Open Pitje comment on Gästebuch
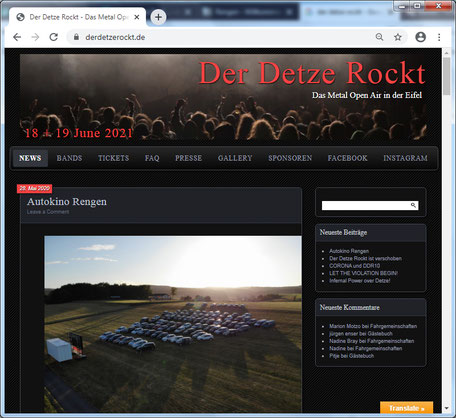The image size is (456, 418). pyautogui.click(x=351, y=356)
